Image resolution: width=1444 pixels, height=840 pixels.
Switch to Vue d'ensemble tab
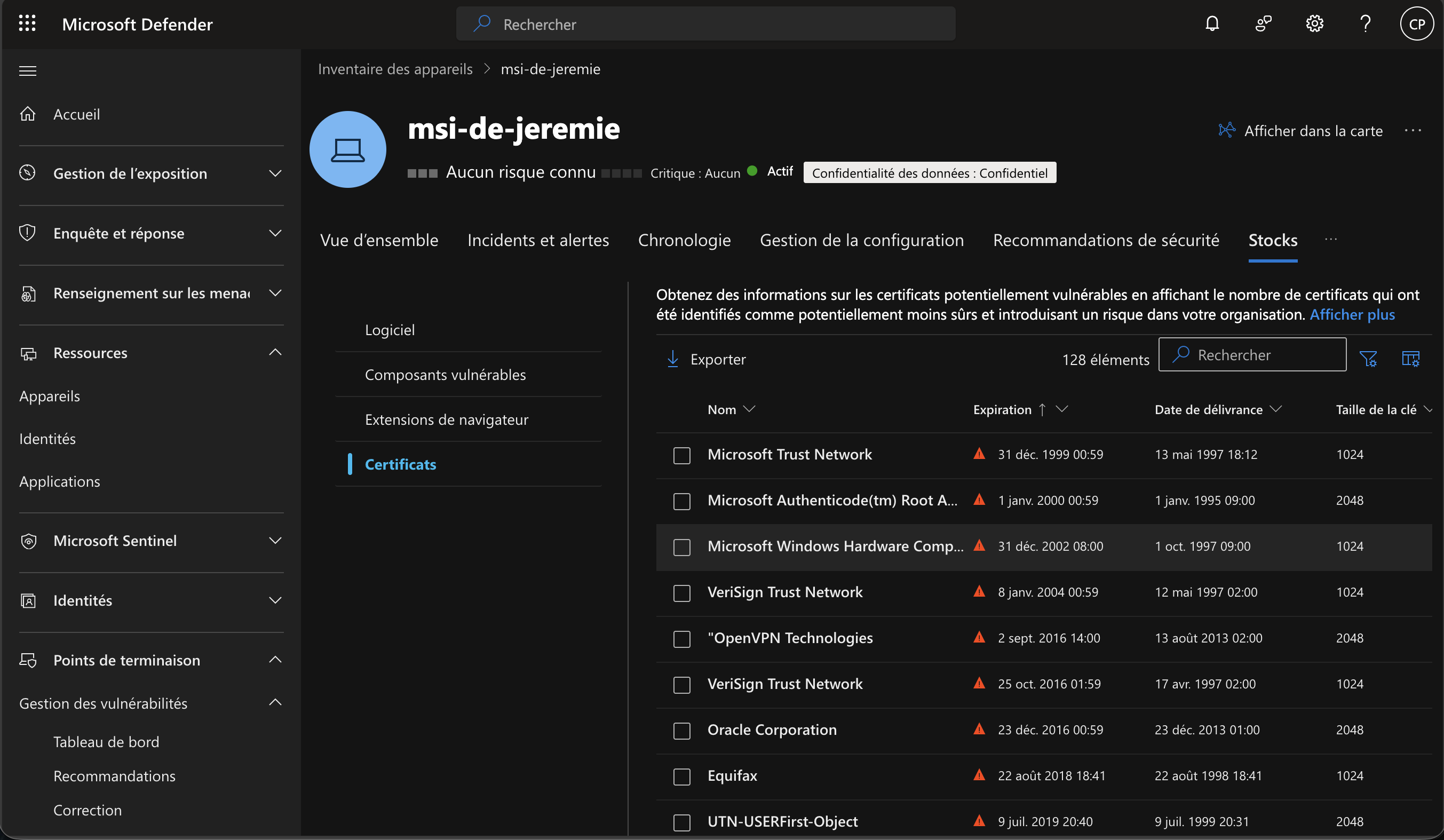click(x=379, y=240)
